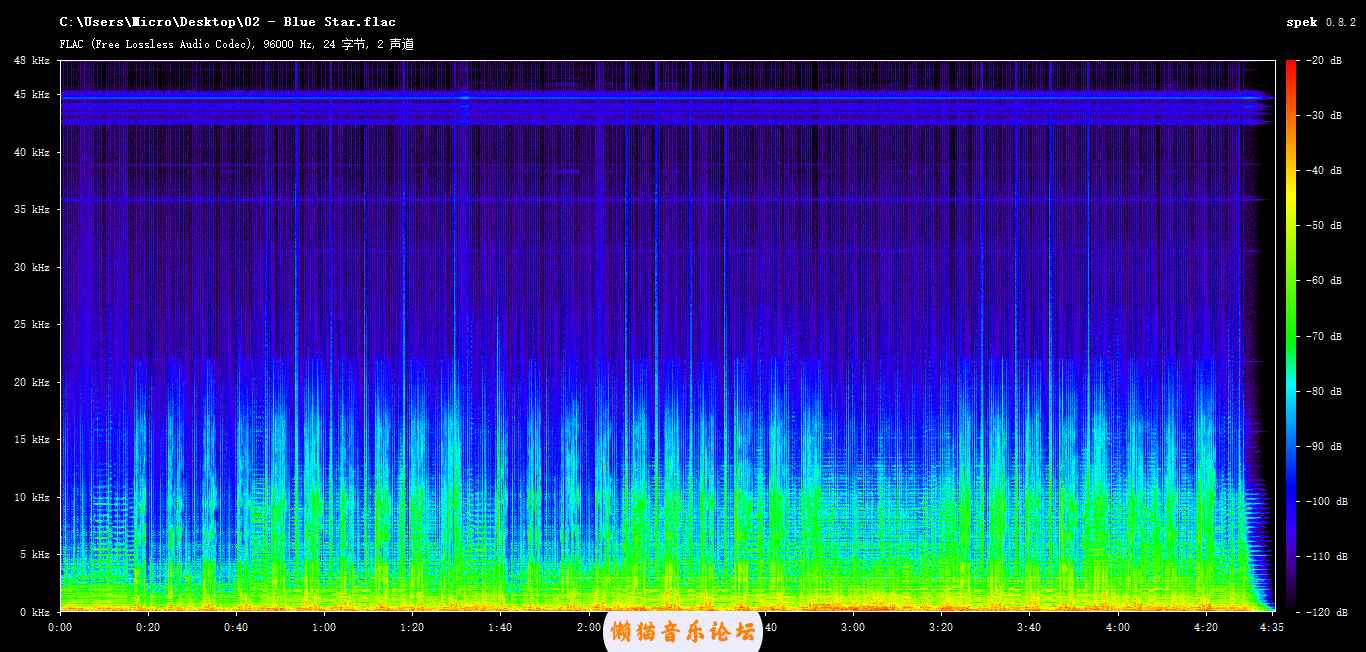Click the 0 kHz frequency label
The image size is (1366, 652).
[35, 611]
